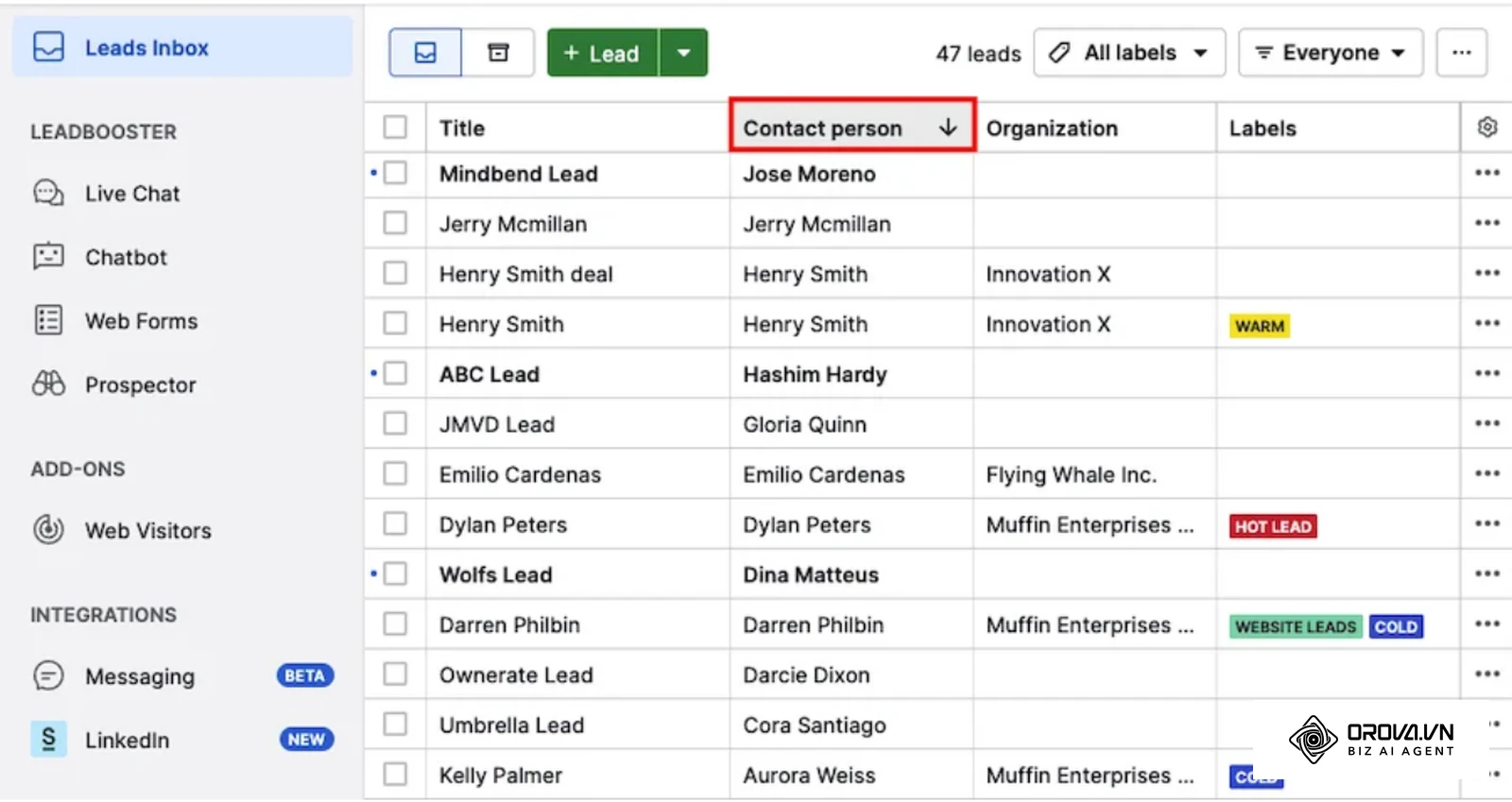The image size is (1512, 802).
Task: Select the Ownerate Lead checkbox
Action: click(x=395, y=674)
